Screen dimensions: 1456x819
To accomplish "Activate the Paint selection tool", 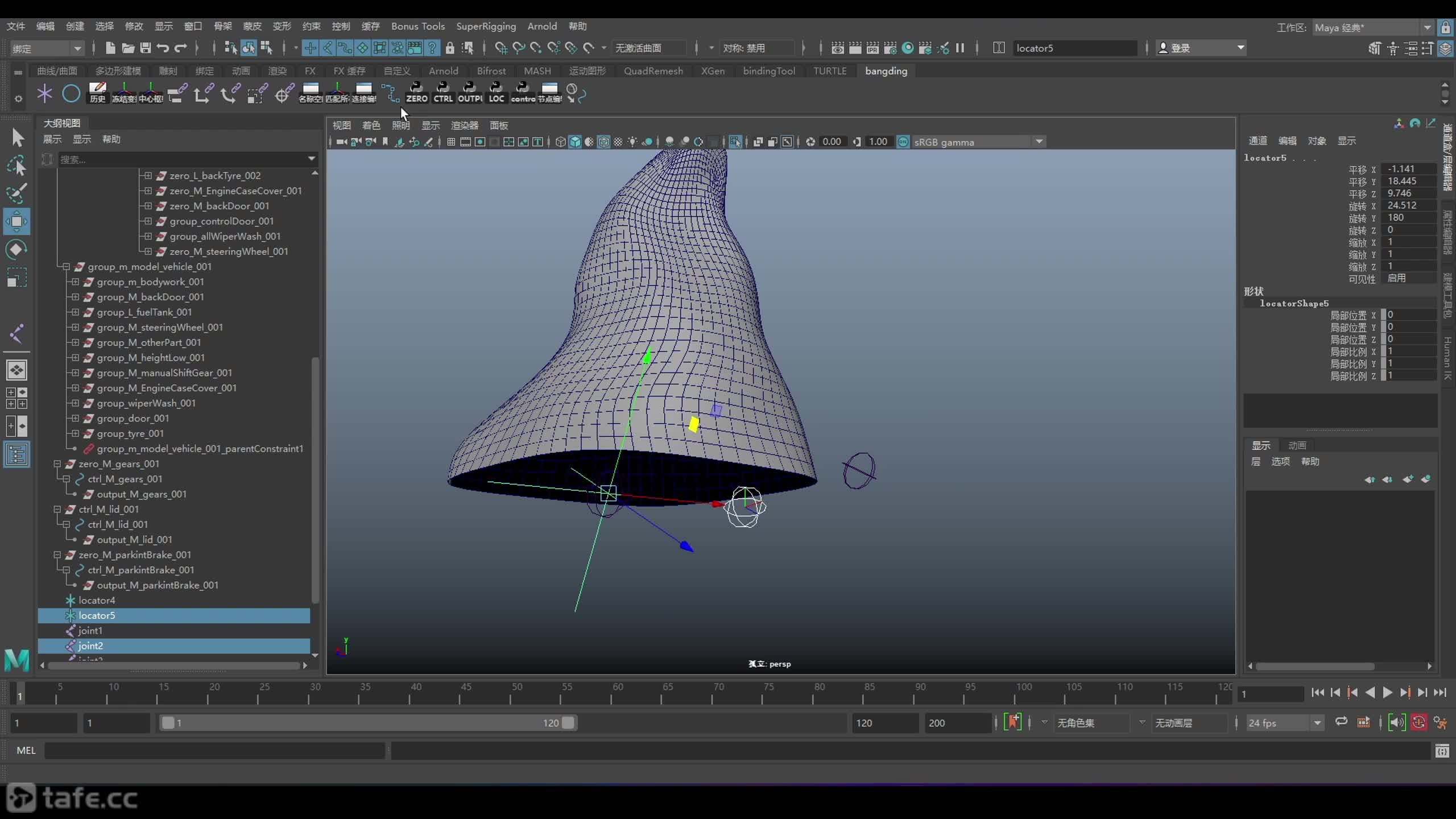I will 17,193.
